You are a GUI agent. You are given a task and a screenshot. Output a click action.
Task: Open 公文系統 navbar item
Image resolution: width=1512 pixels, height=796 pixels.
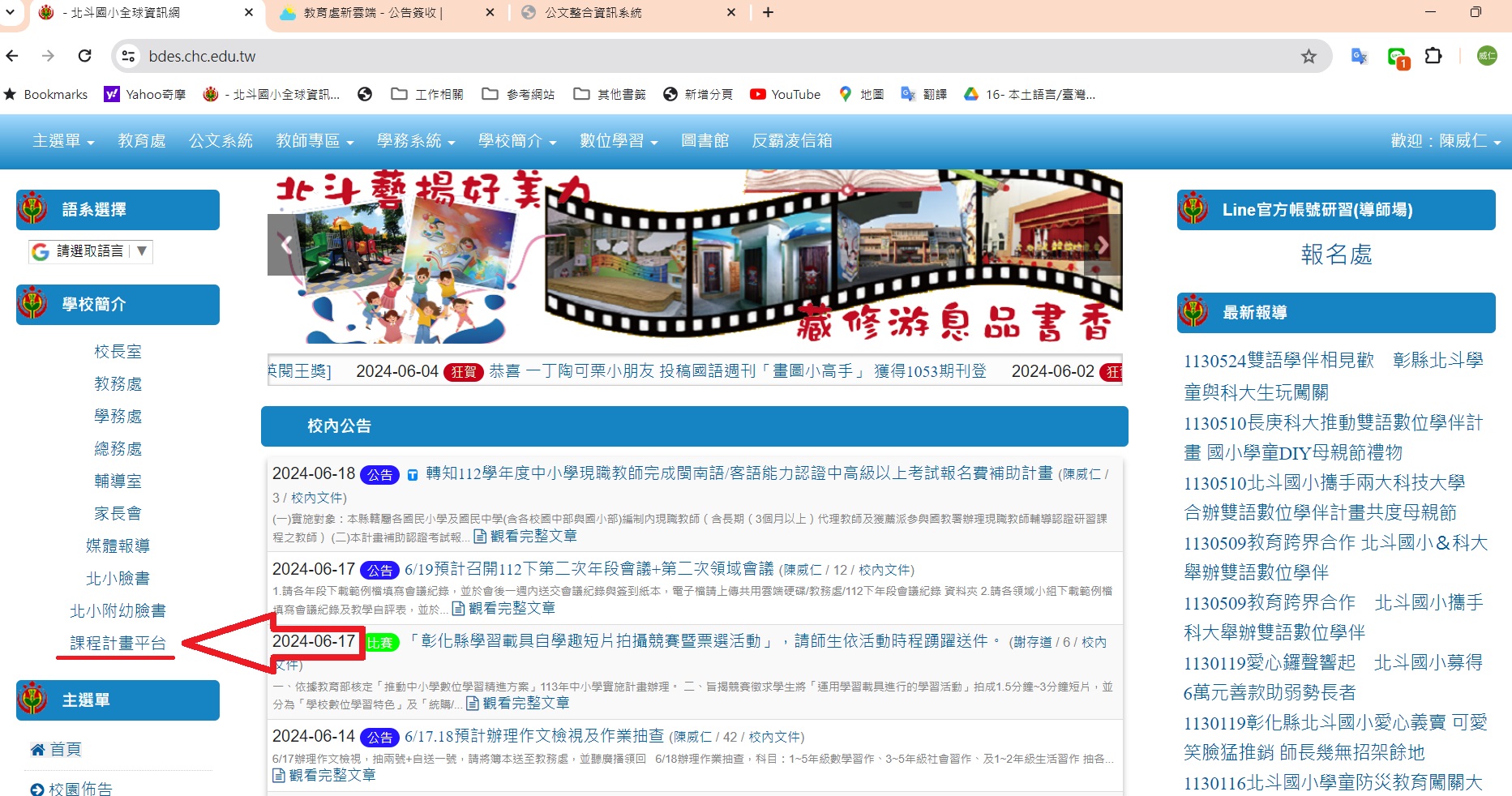pos(221,141)
